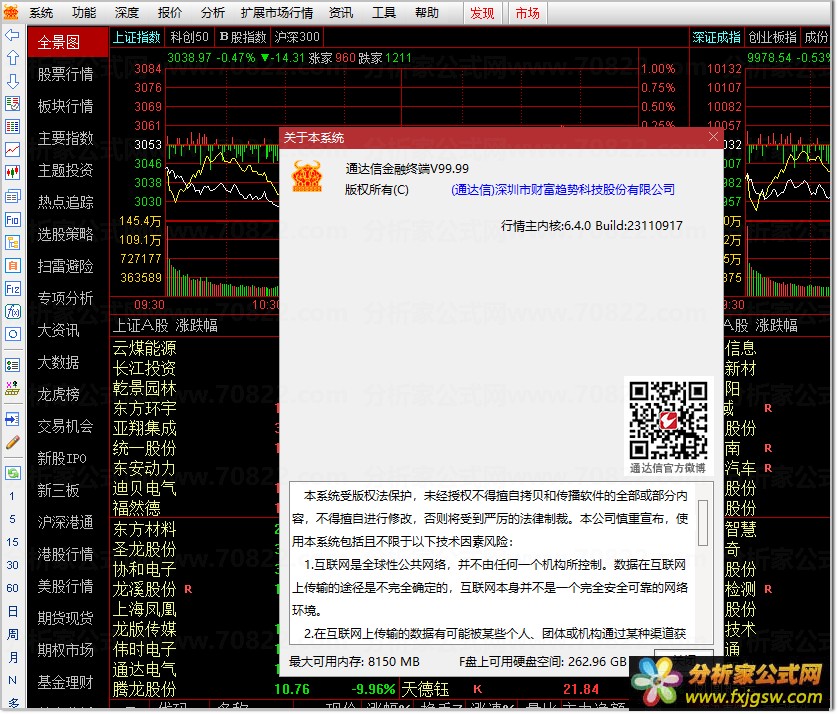Click the blue arrow import icon
839x714 pixels.
click(x=12, y=419)
